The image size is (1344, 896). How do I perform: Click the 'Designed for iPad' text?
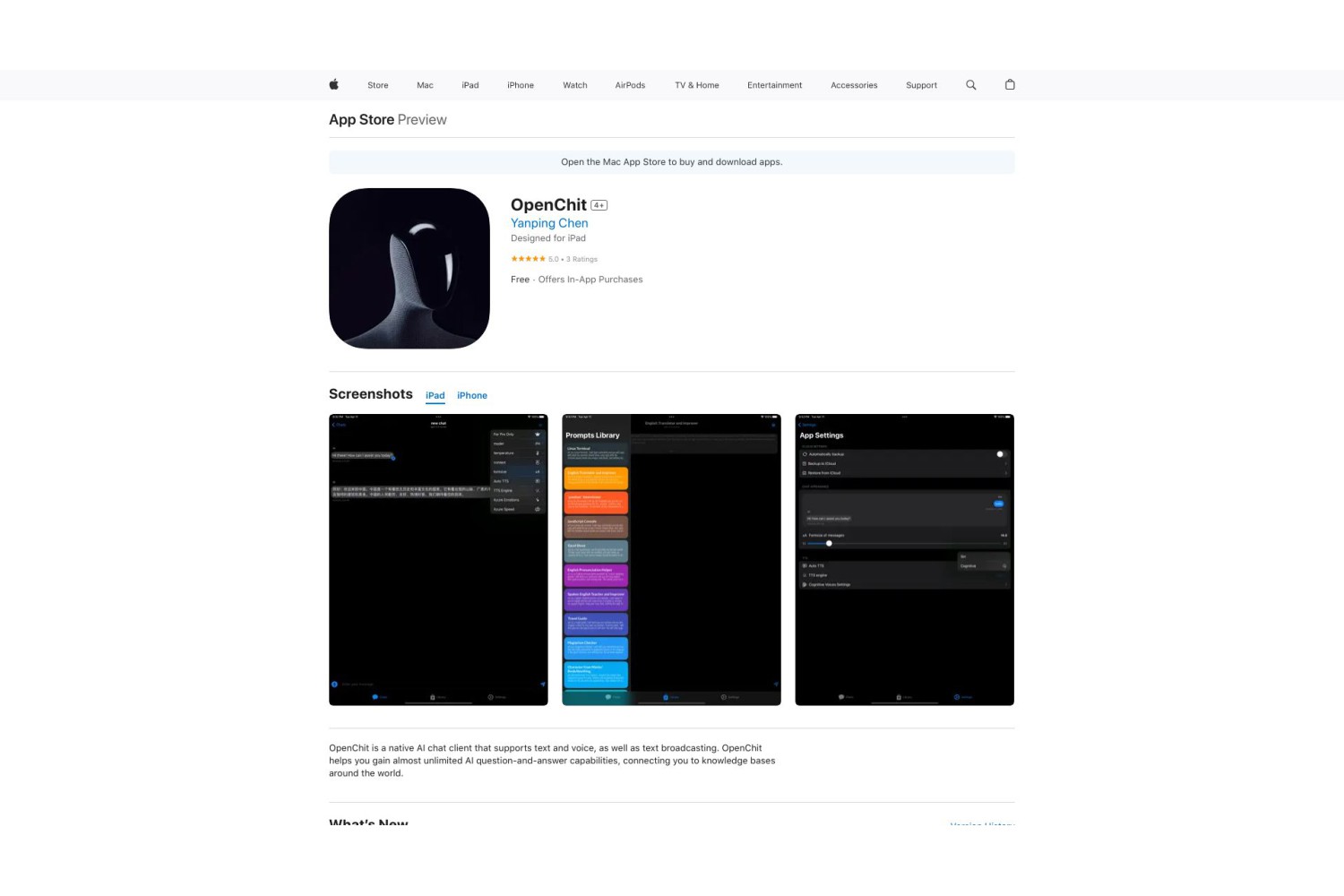pos(548,238)
